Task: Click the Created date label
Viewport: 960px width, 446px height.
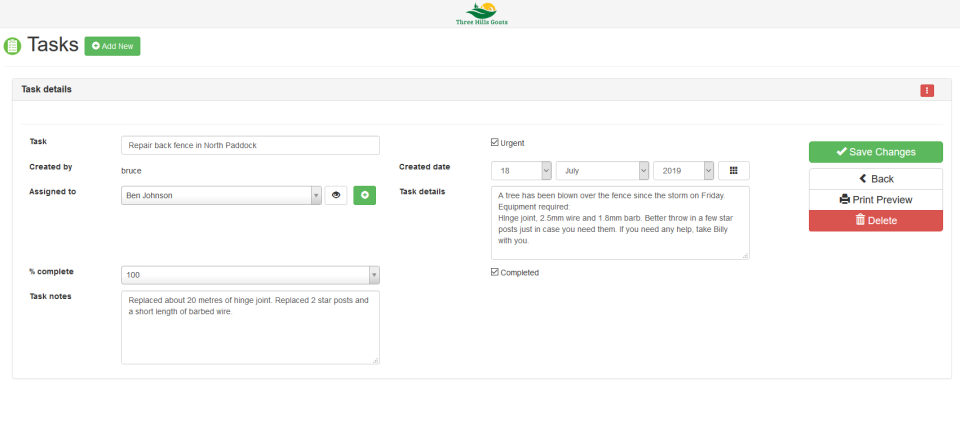Action: (x=424, y=167)
